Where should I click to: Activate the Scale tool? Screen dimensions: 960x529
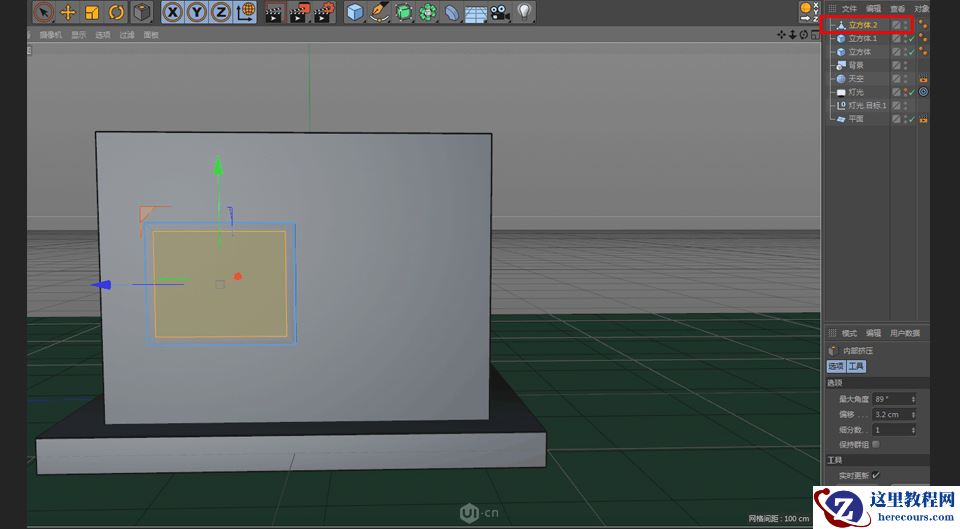92,12
